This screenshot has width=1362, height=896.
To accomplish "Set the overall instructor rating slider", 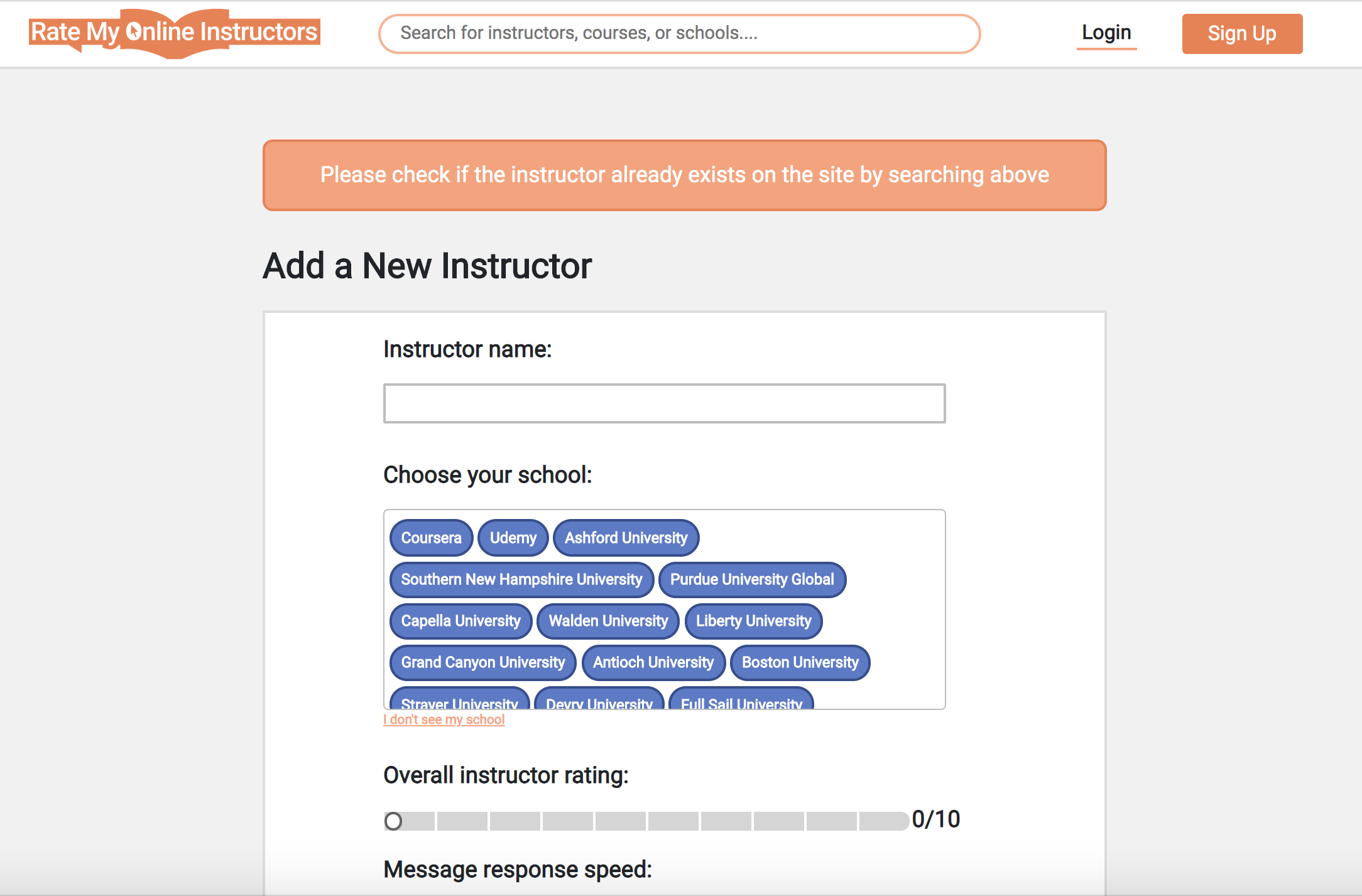I will (x=396, y=819).
